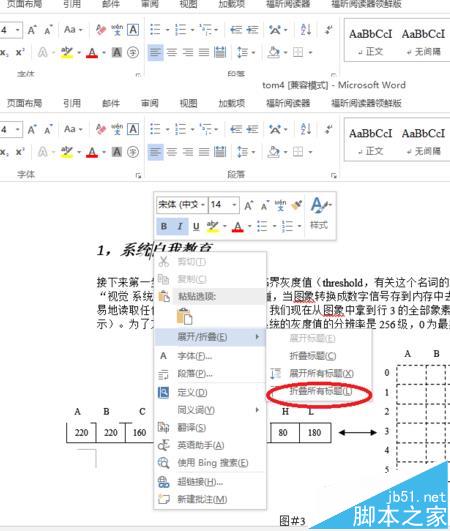Toggle Align Left in ribbon below tom4 title
Screen dimensions: 450x531
coord(156,152)
